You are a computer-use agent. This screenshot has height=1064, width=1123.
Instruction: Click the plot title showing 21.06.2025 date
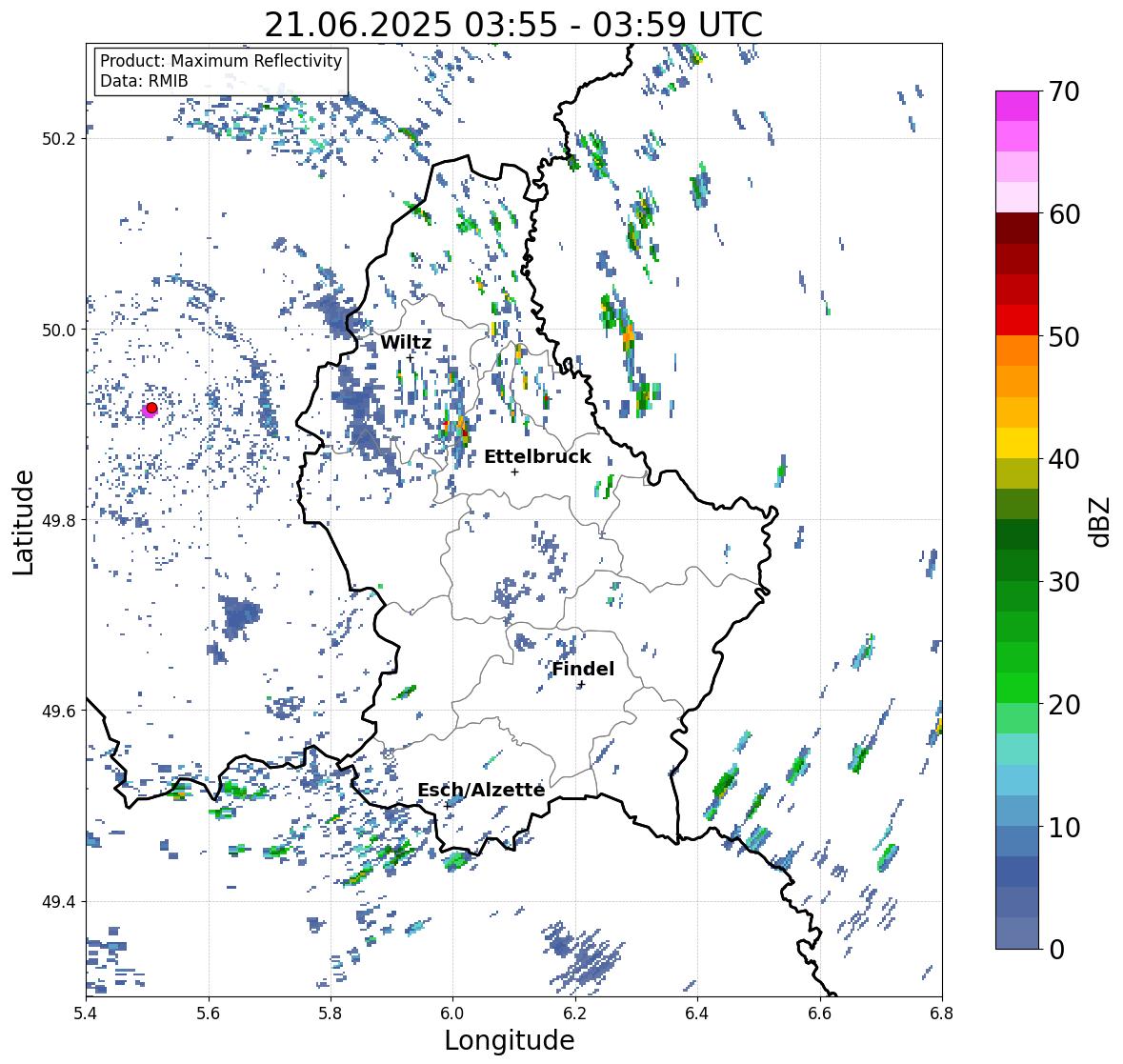tap(513, 25)
